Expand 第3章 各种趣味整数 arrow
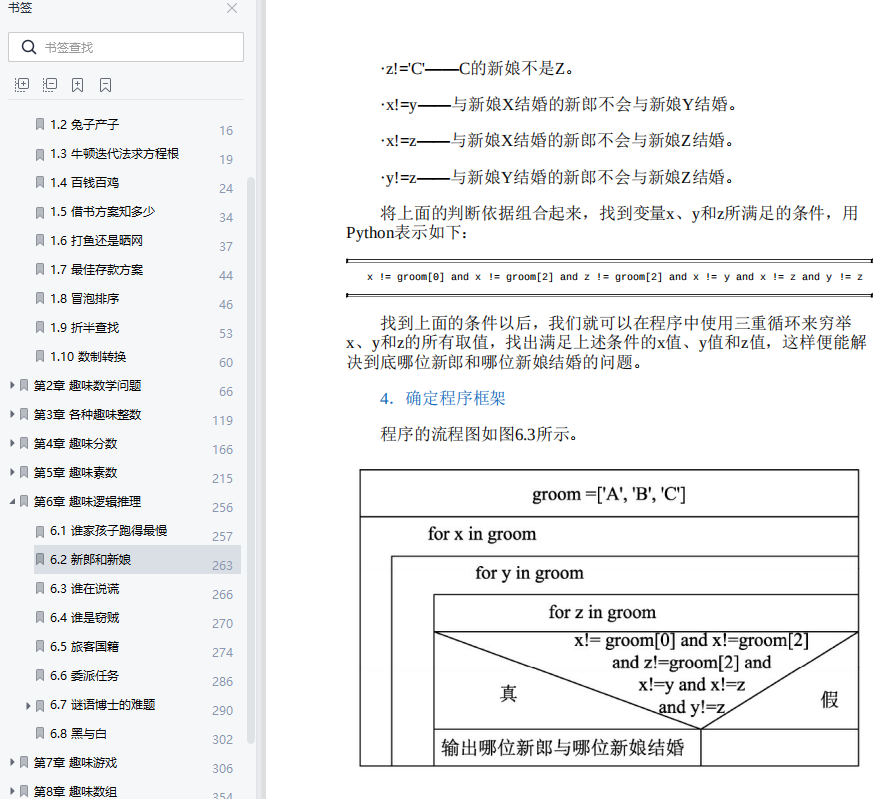 [12, 414]
